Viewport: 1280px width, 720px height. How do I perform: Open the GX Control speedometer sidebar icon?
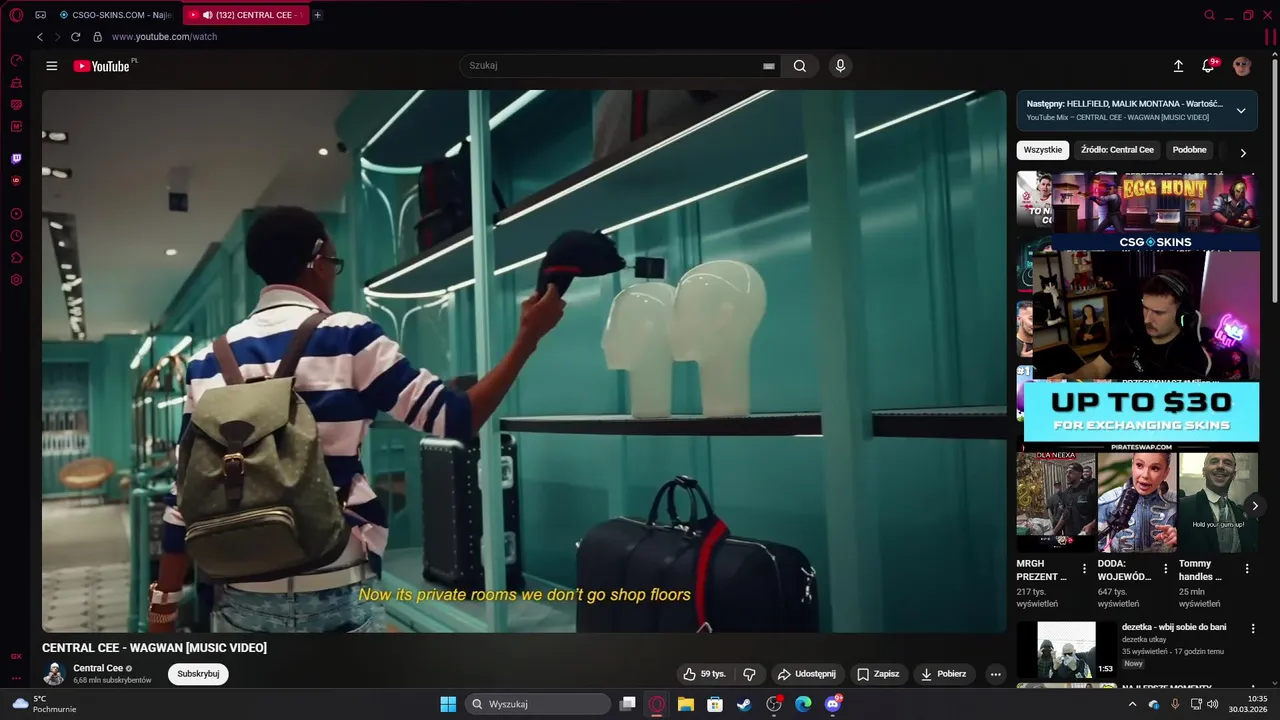16,60
